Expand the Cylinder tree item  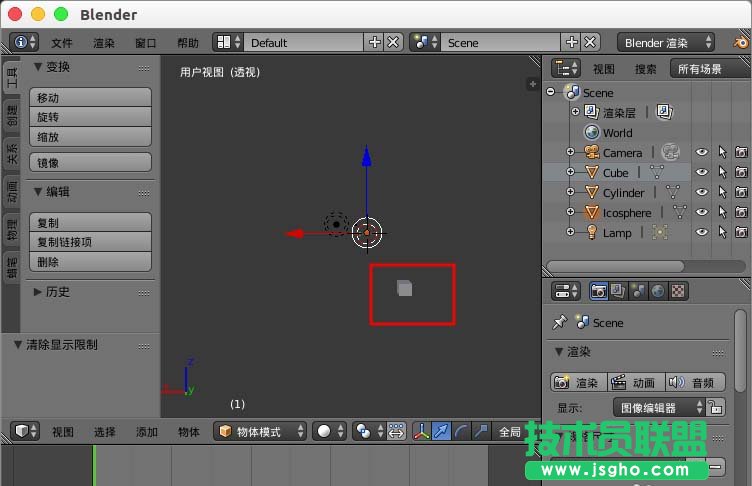570,191
